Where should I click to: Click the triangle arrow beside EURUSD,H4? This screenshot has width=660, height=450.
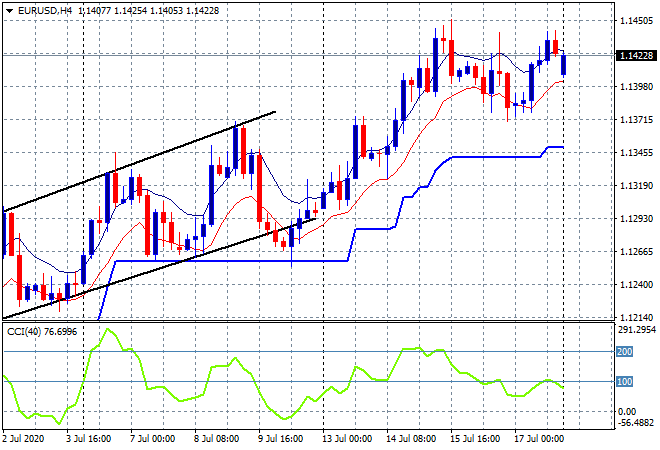(9, 11)
